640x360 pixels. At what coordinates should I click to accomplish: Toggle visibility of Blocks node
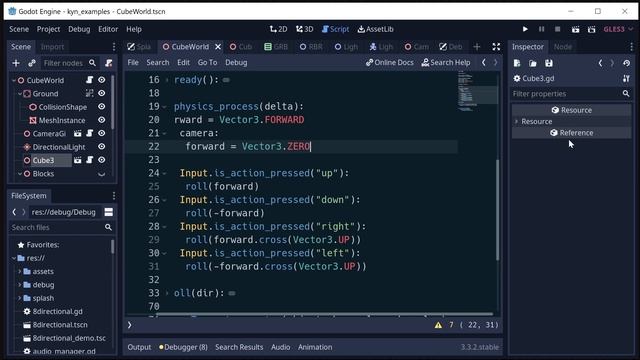point(102,173)
